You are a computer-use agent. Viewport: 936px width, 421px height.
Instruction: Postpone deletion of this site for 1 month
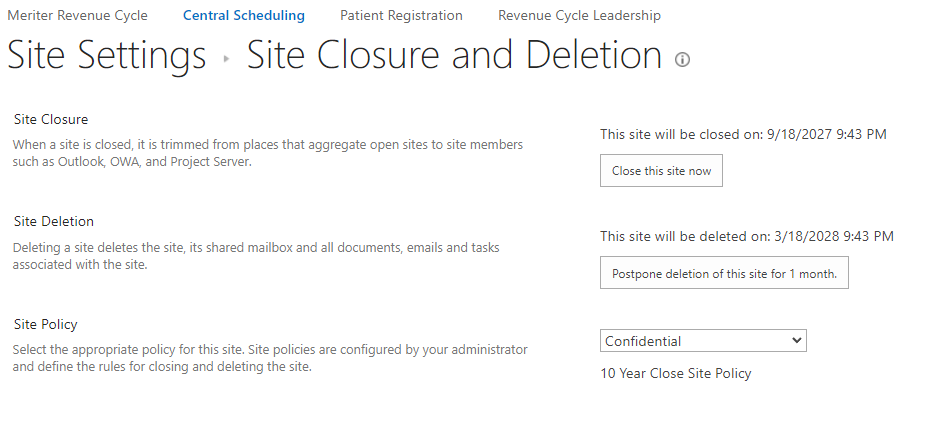(724, 273)
